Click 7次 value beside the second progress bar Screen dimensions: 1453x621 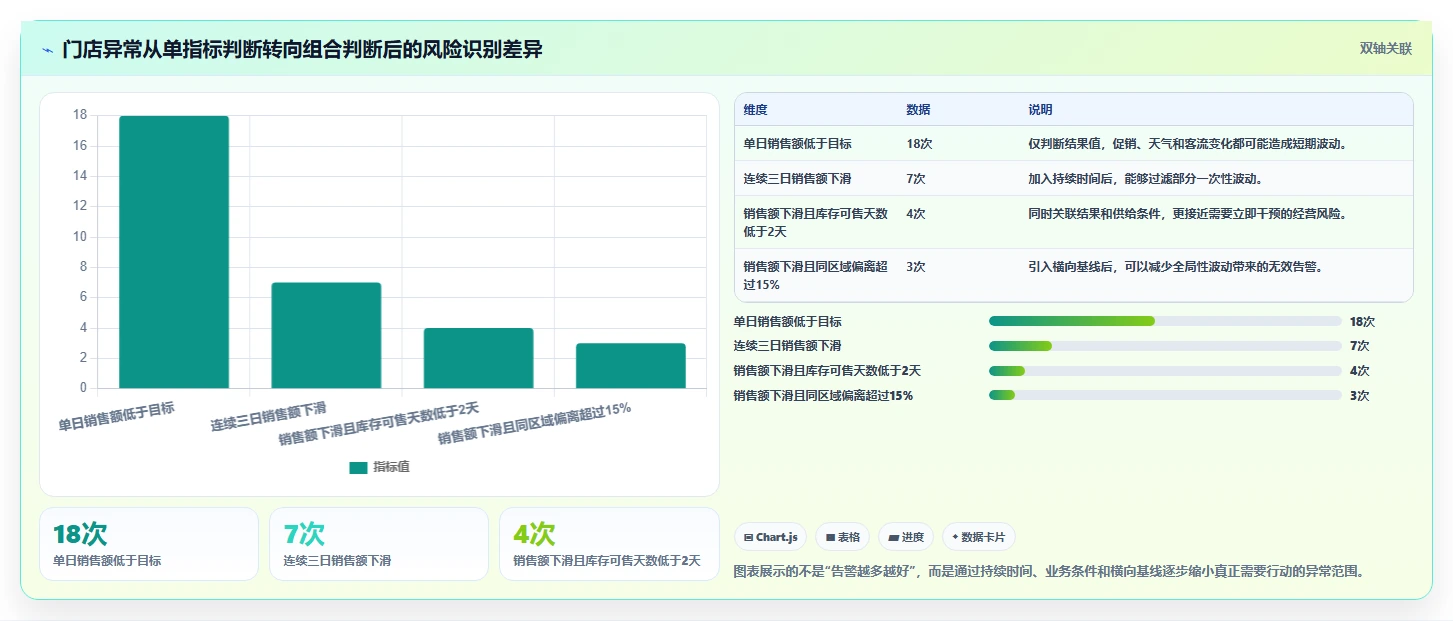[1359, 346]
